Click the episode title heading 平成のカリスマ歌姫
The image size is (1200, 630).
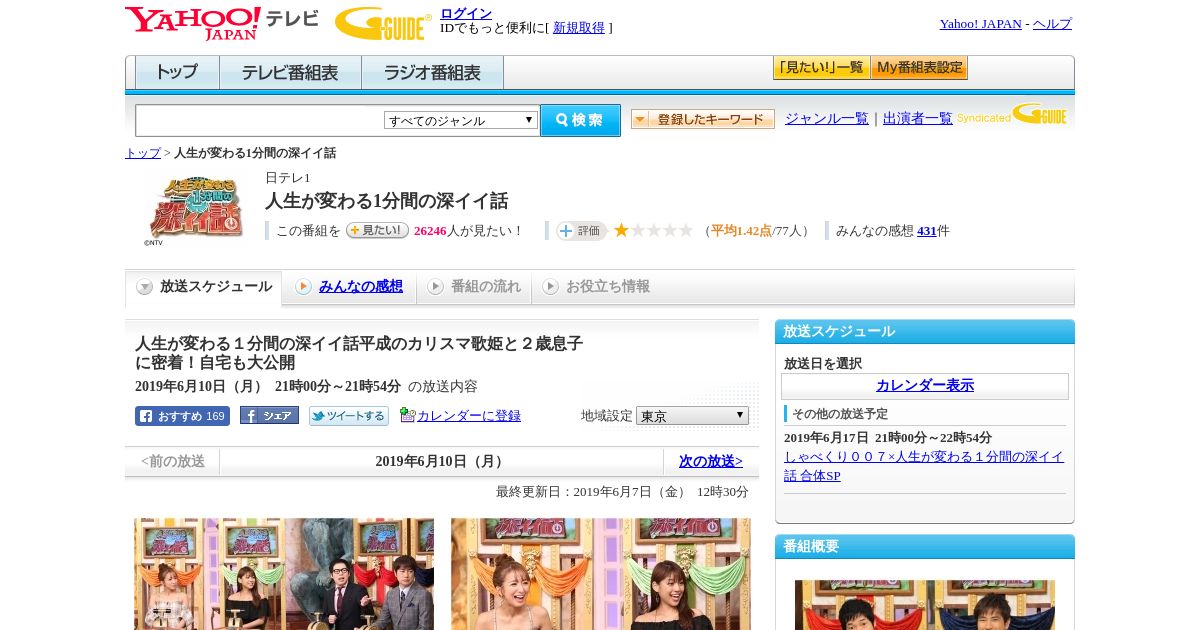359,353
